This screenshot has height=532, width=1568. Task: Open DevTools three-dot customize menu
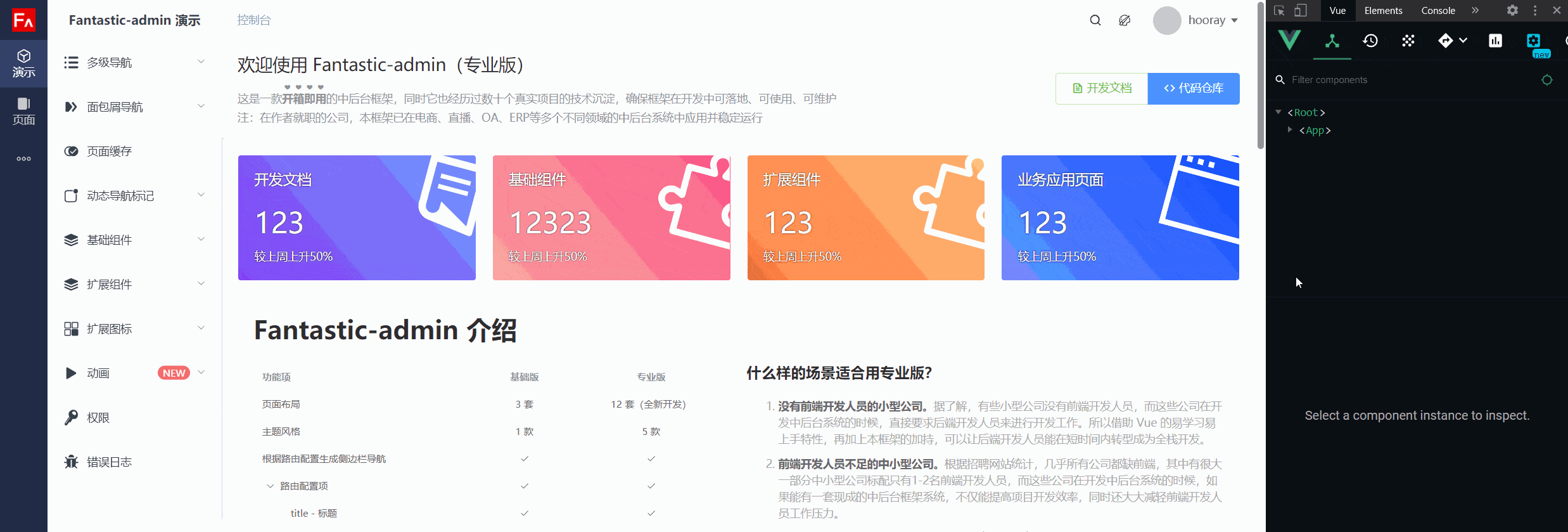tap(1535, 10)
